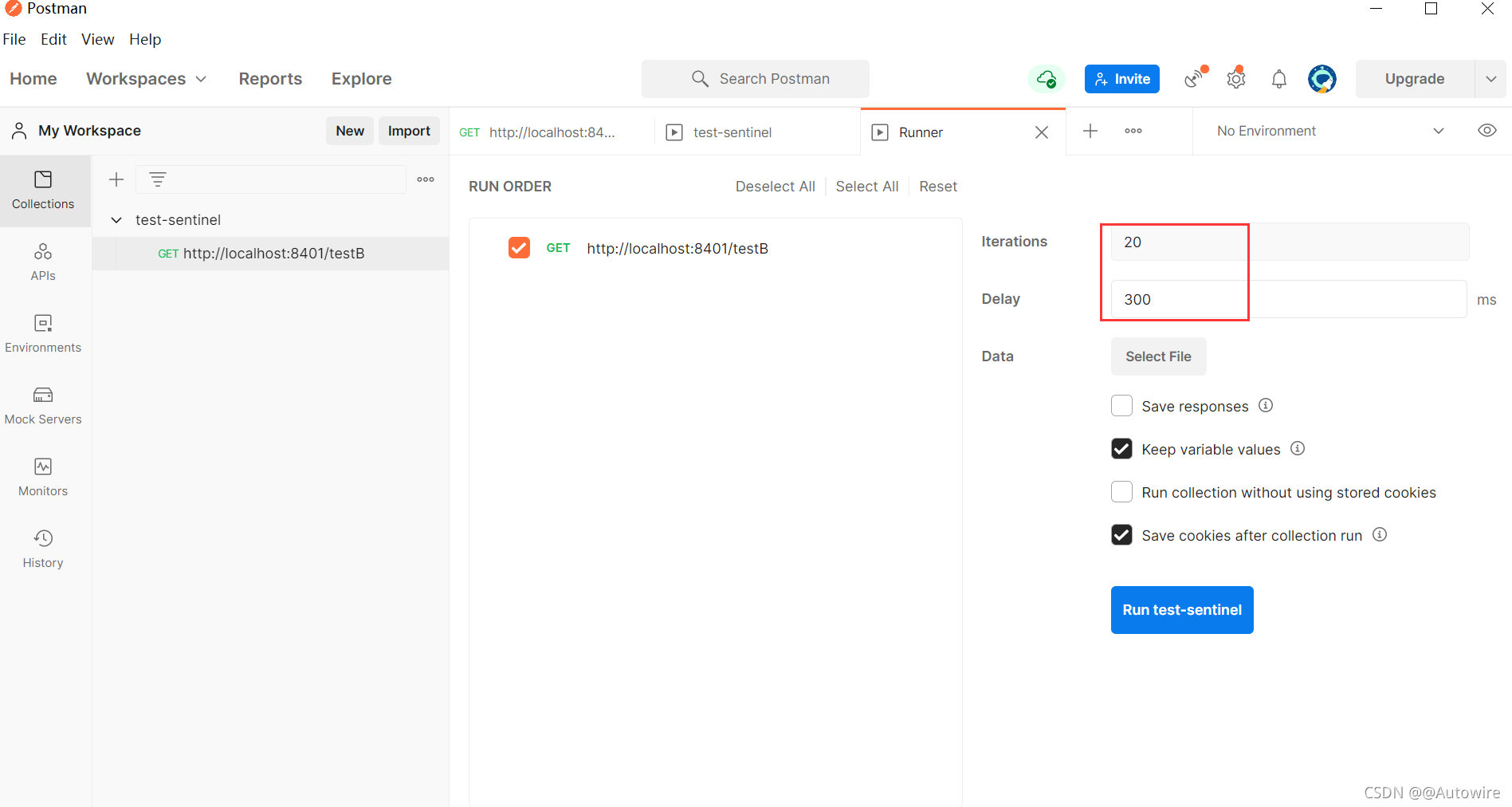The image size is (1512, 807).
Task: Click the Upgrade button
Action: click(x=1415, y=79)
